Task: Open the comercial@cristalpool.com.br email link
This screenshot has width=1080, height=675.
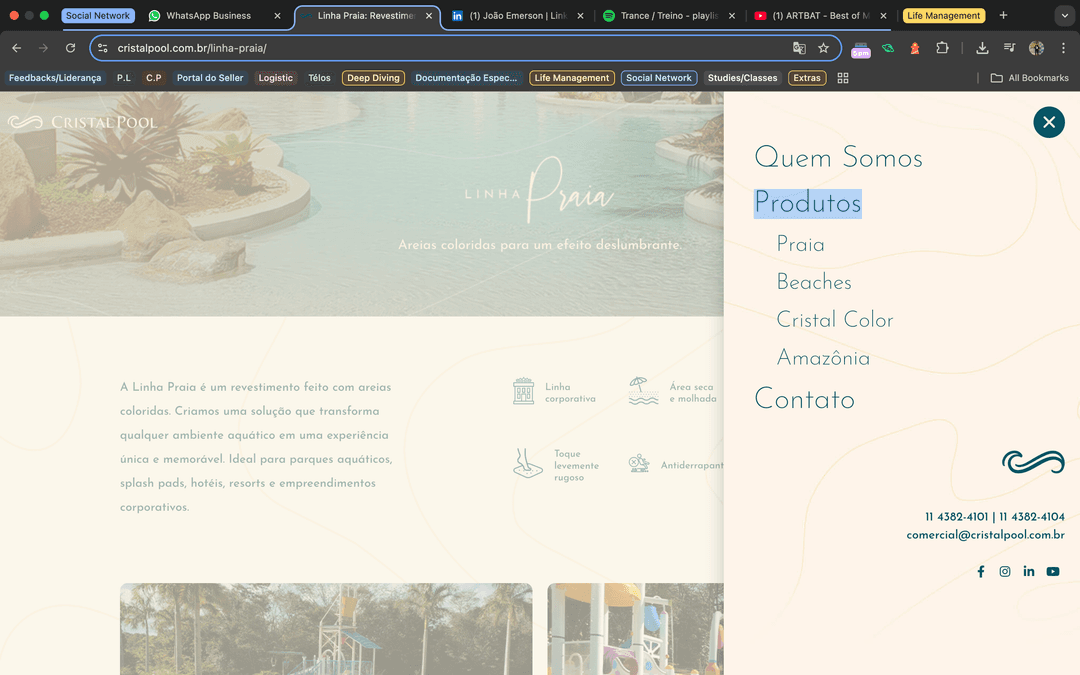Action: click(985, 534)
